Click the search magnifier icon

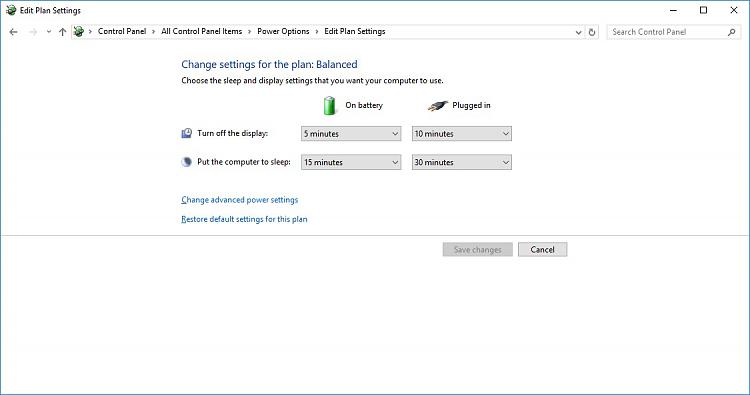731,32
